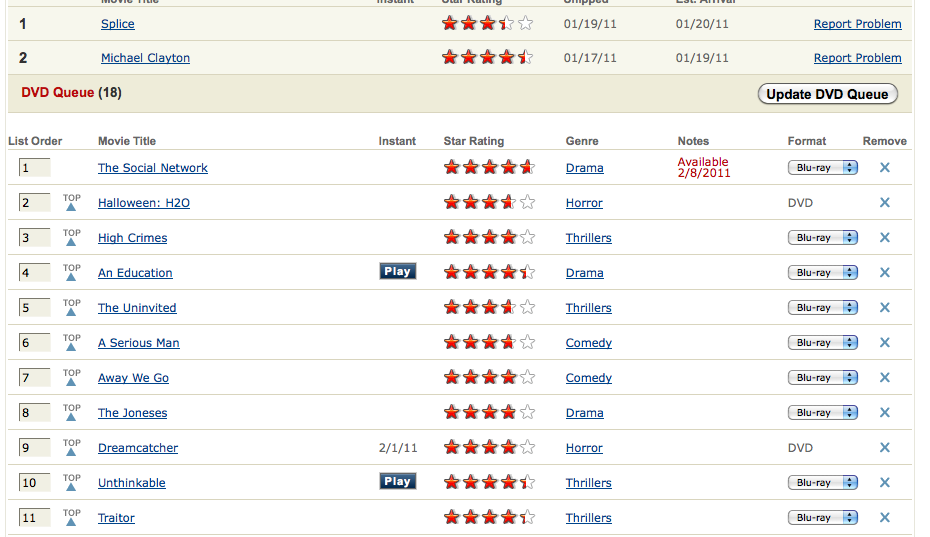Remove The Uninvited from the queue

(884, 308)
